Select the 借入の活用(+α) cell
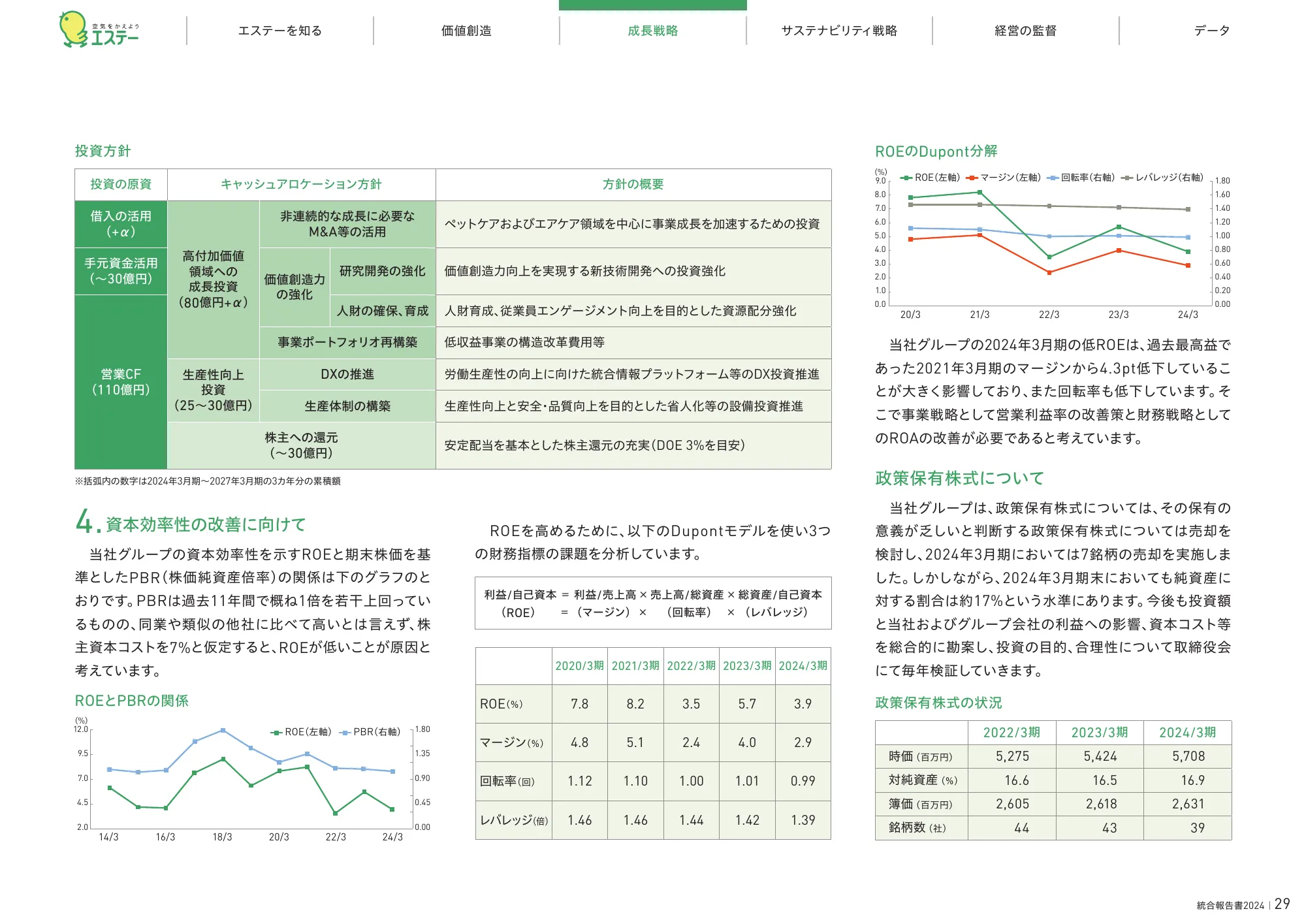The image size is (1306, 924). pyautogui.click(x=121, y=224)
